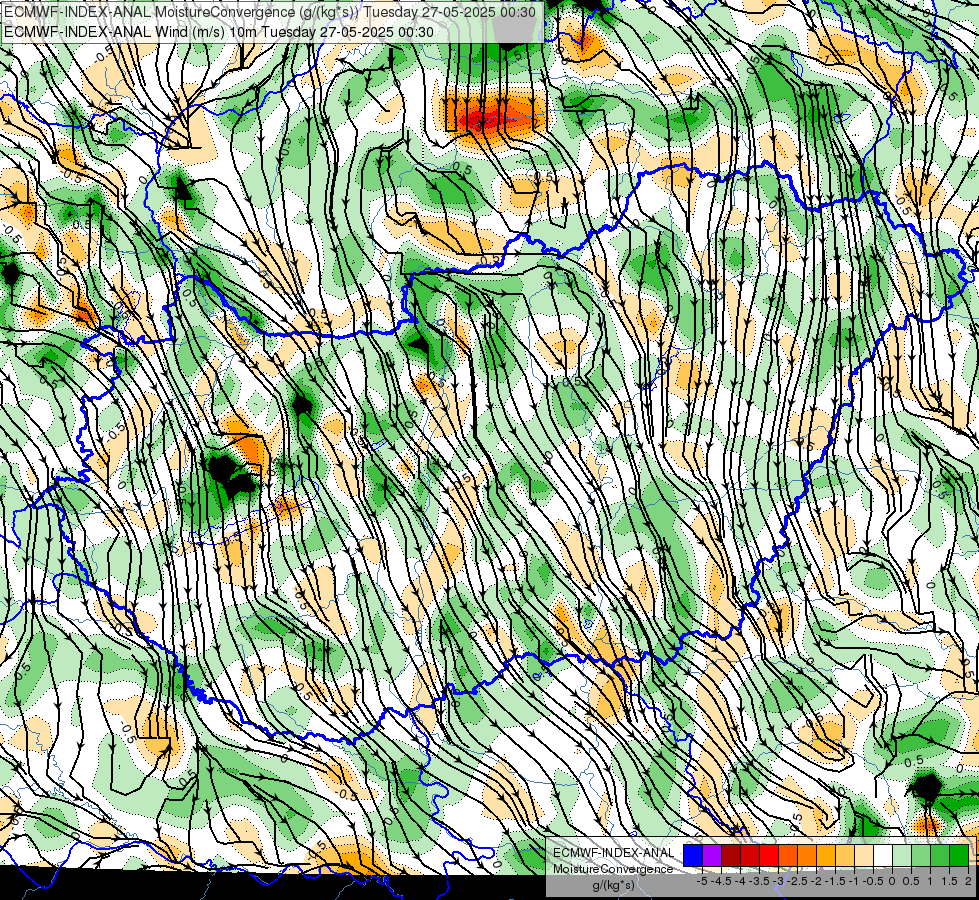
Task: Click the legend tick label '2'
Action: point(968,881)
